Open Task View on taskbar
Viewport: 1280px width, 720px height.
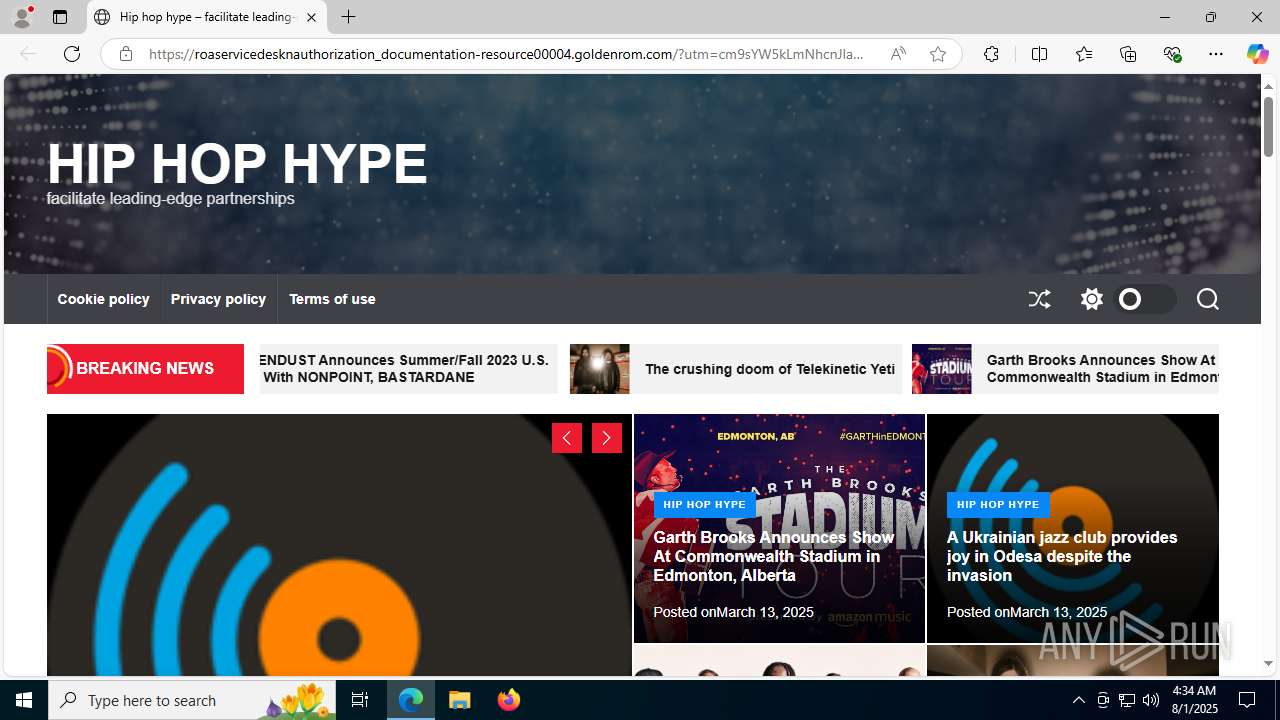(x=360, y=700)
